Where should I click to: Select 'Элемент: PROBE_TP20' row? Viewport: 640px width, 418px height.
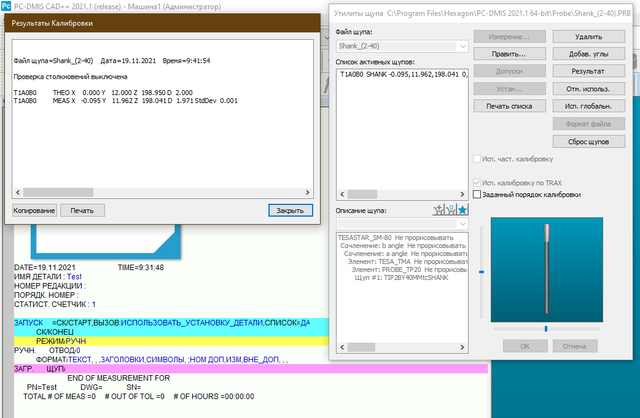tap(409, 269)
